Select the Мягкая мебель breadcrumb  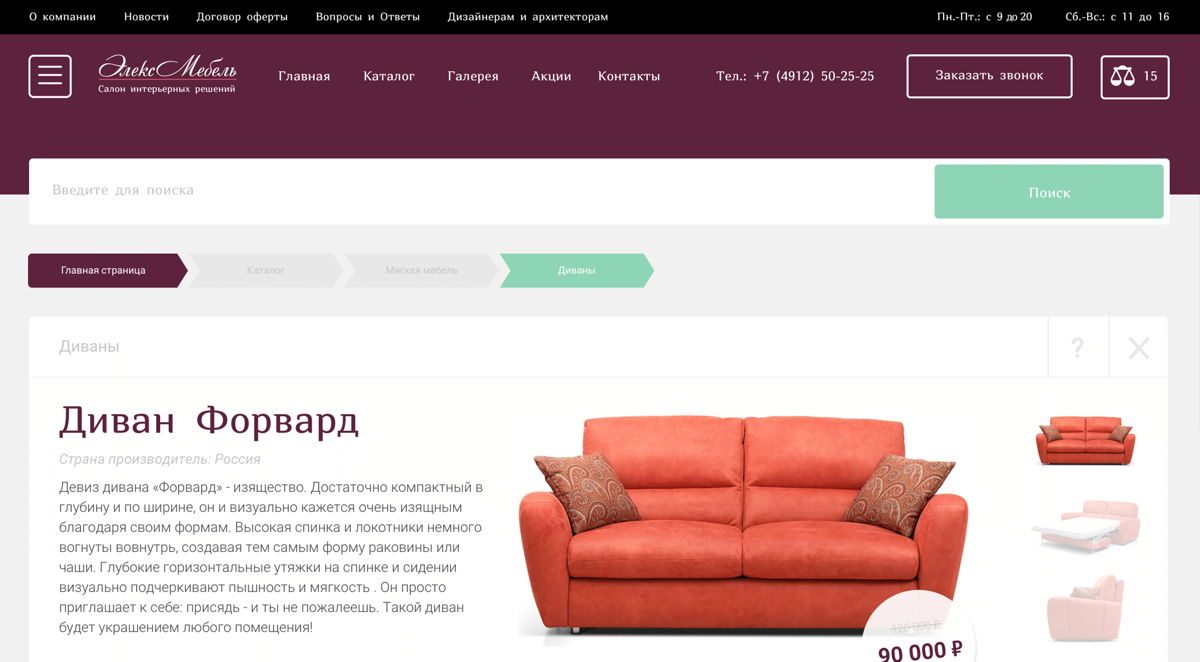pos(421,270)
